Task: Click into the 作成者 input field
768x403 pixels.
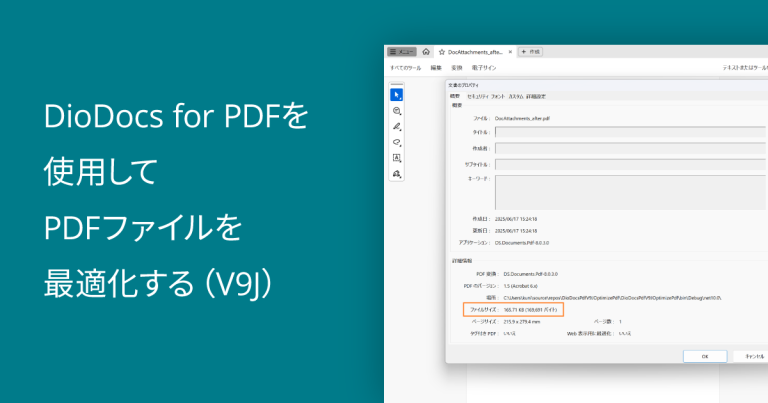Action: pos(630,148)
